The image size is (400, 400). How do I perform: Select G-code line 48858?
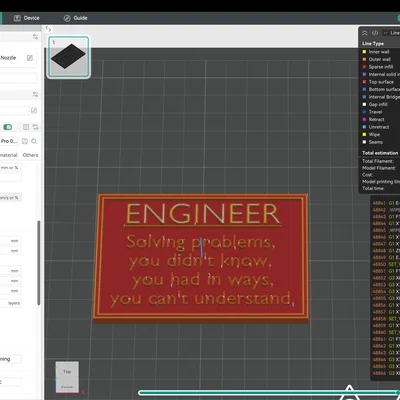click(x=386, y=319)
